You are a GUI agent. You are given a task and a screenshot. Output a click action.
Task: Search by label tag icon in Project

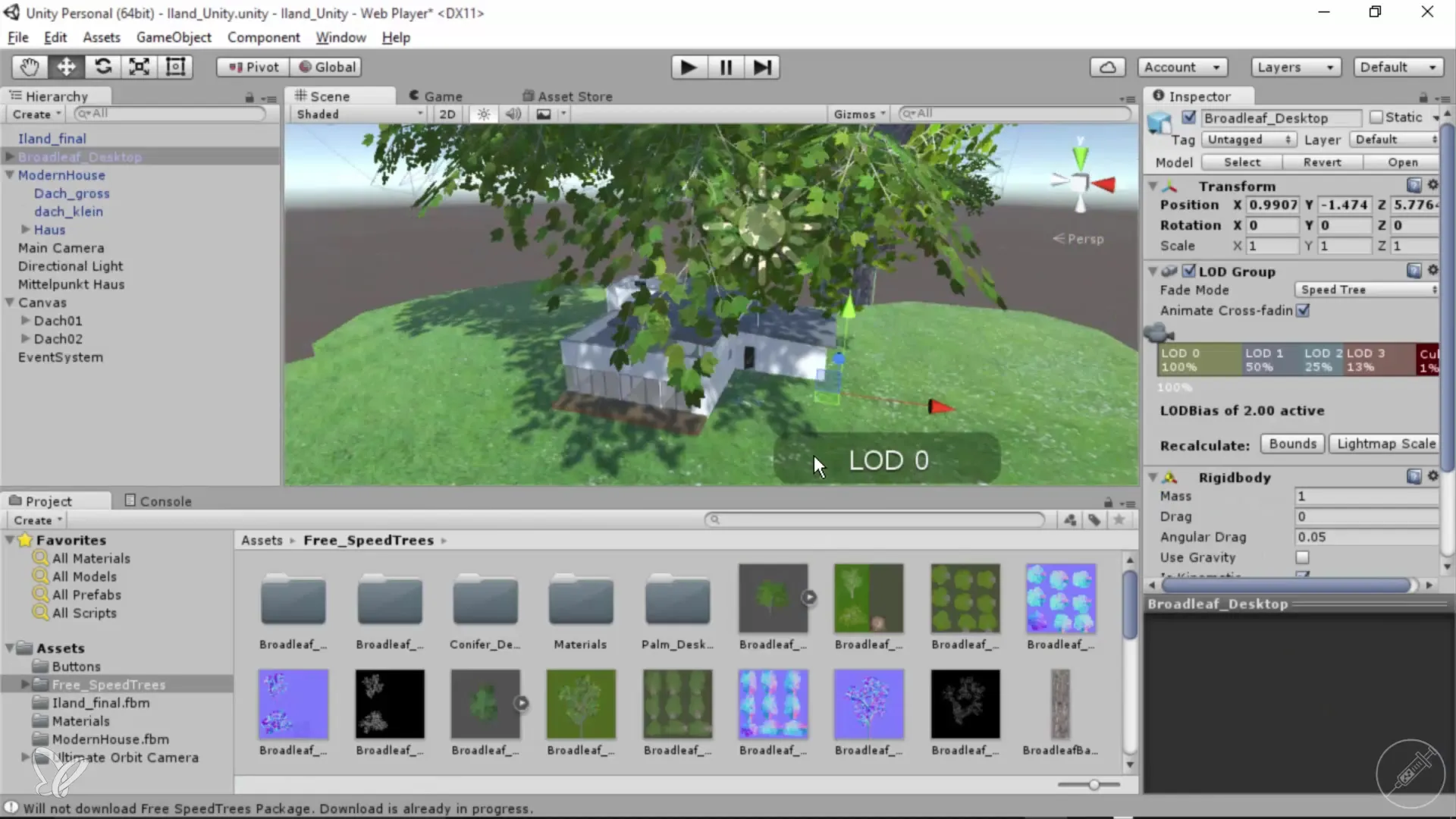[1094, 520]
